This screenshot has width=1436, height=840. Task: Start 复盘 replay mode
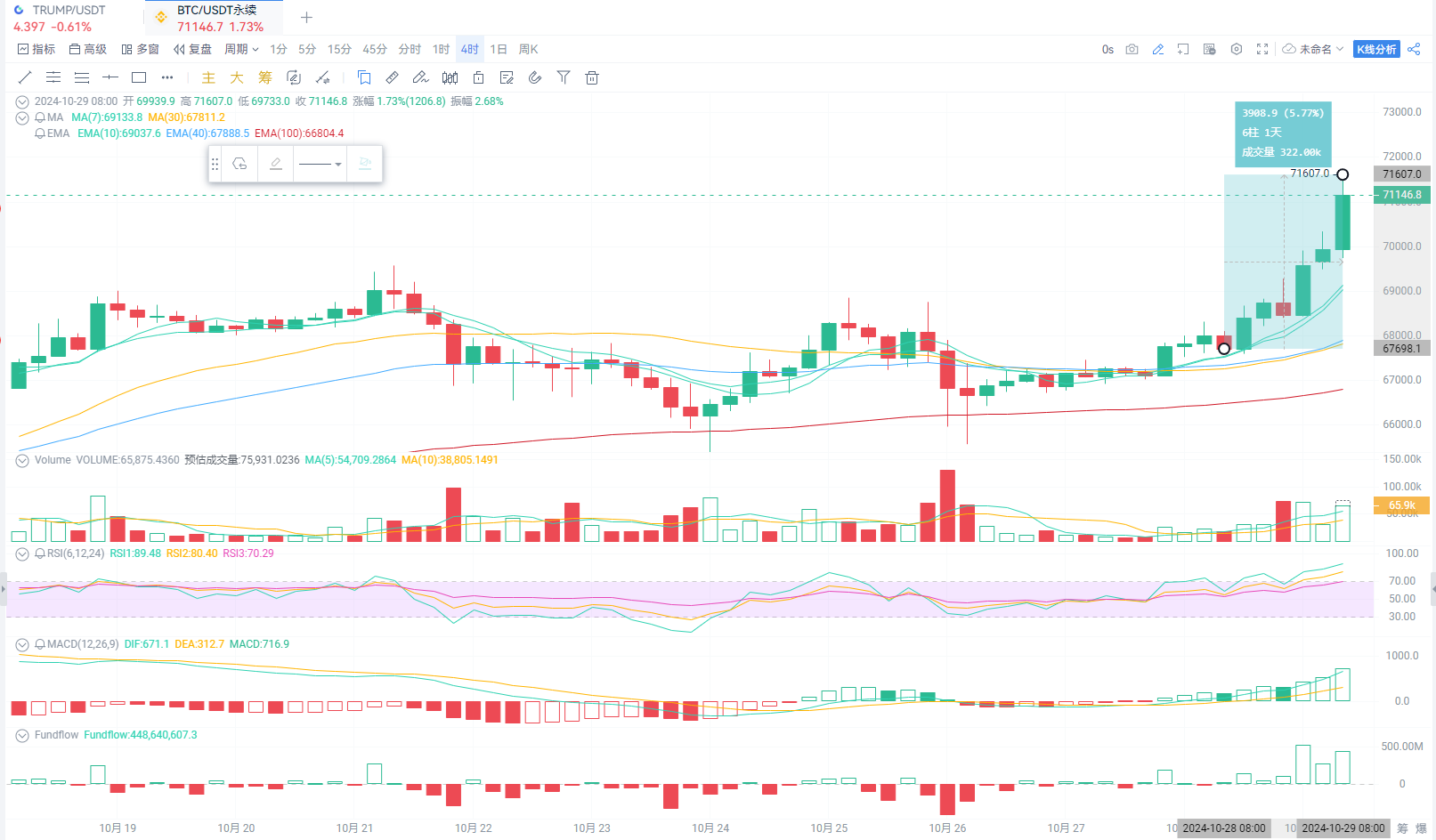pyautogui.click(x=193, y=49)
